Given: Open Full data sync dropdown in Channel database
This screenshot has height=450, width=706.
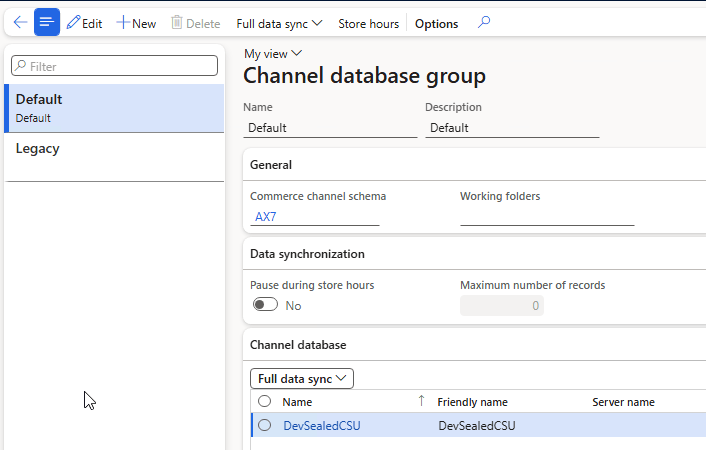Looking at the screenshot, I should pos(301,378).
